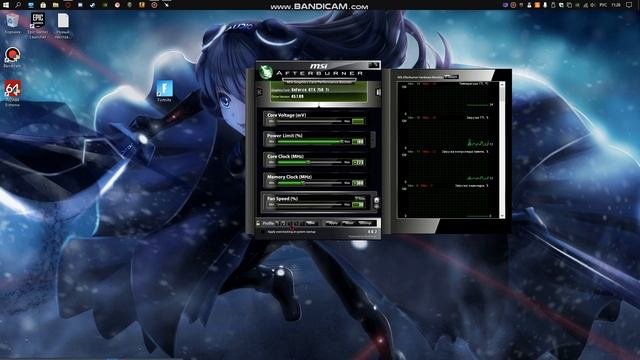Click the Power Limit value field
Screen dimensions: 640x360
point(358,142)
